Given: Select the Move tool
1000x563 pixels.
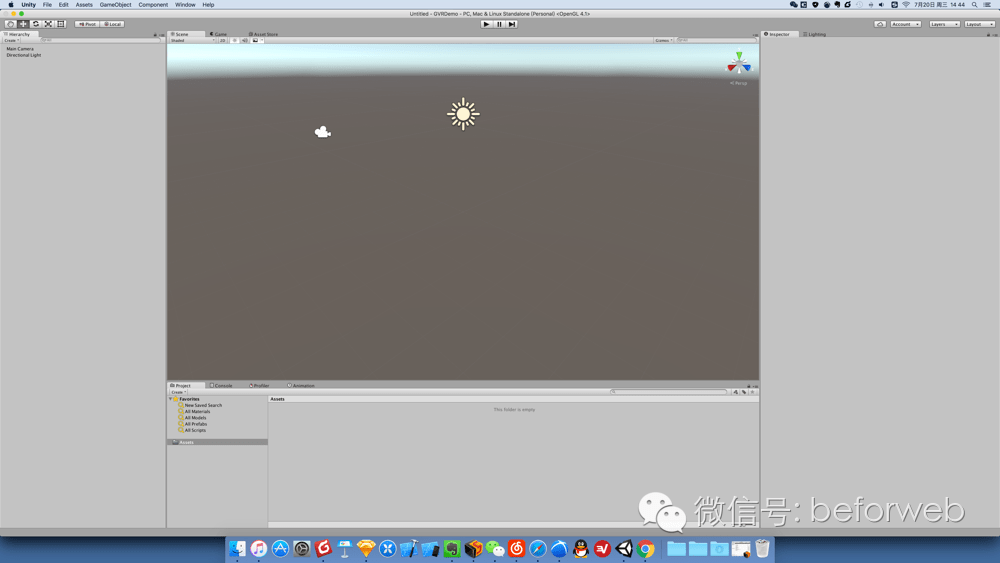Looking at the screenshot, I should (23, 24).
